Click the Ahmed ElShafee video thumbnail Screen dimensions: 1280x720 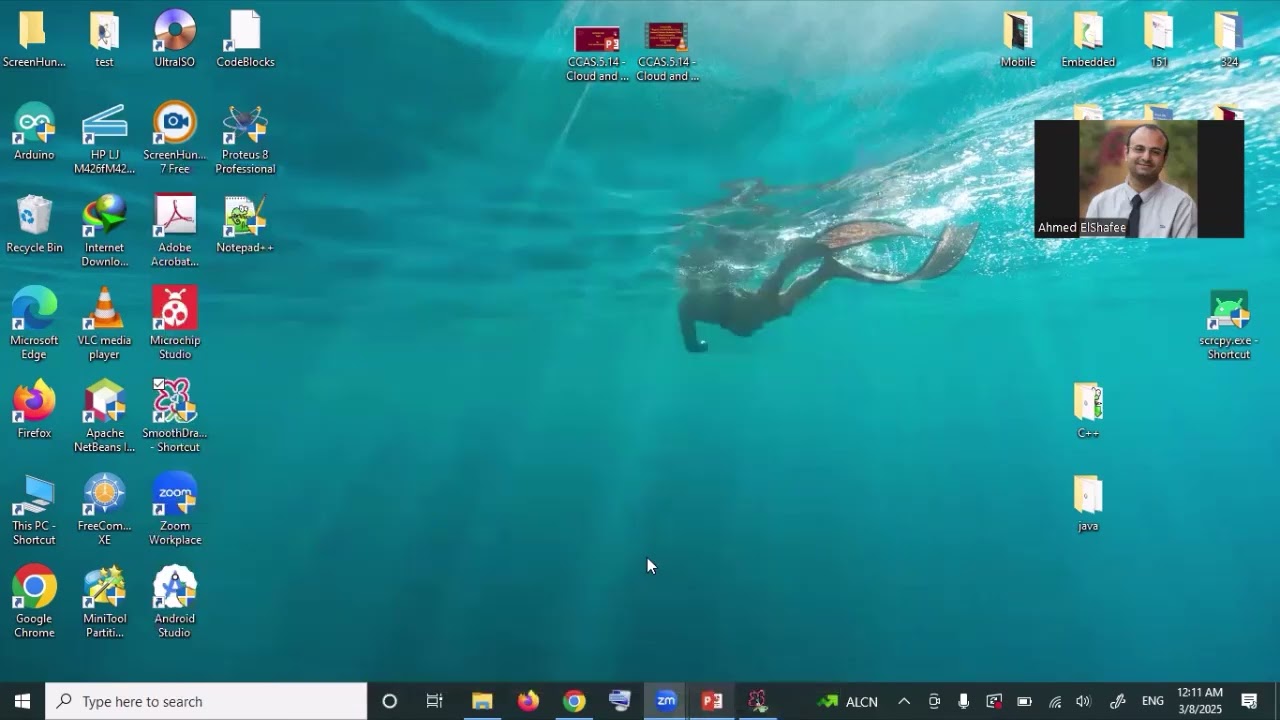(1139, 179)
